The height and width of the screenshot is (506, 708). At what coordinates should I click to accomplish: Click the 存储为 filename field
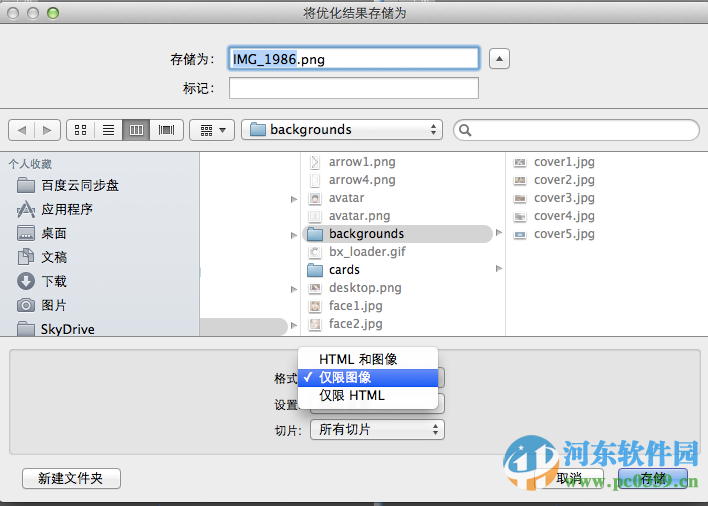[354, 59]
